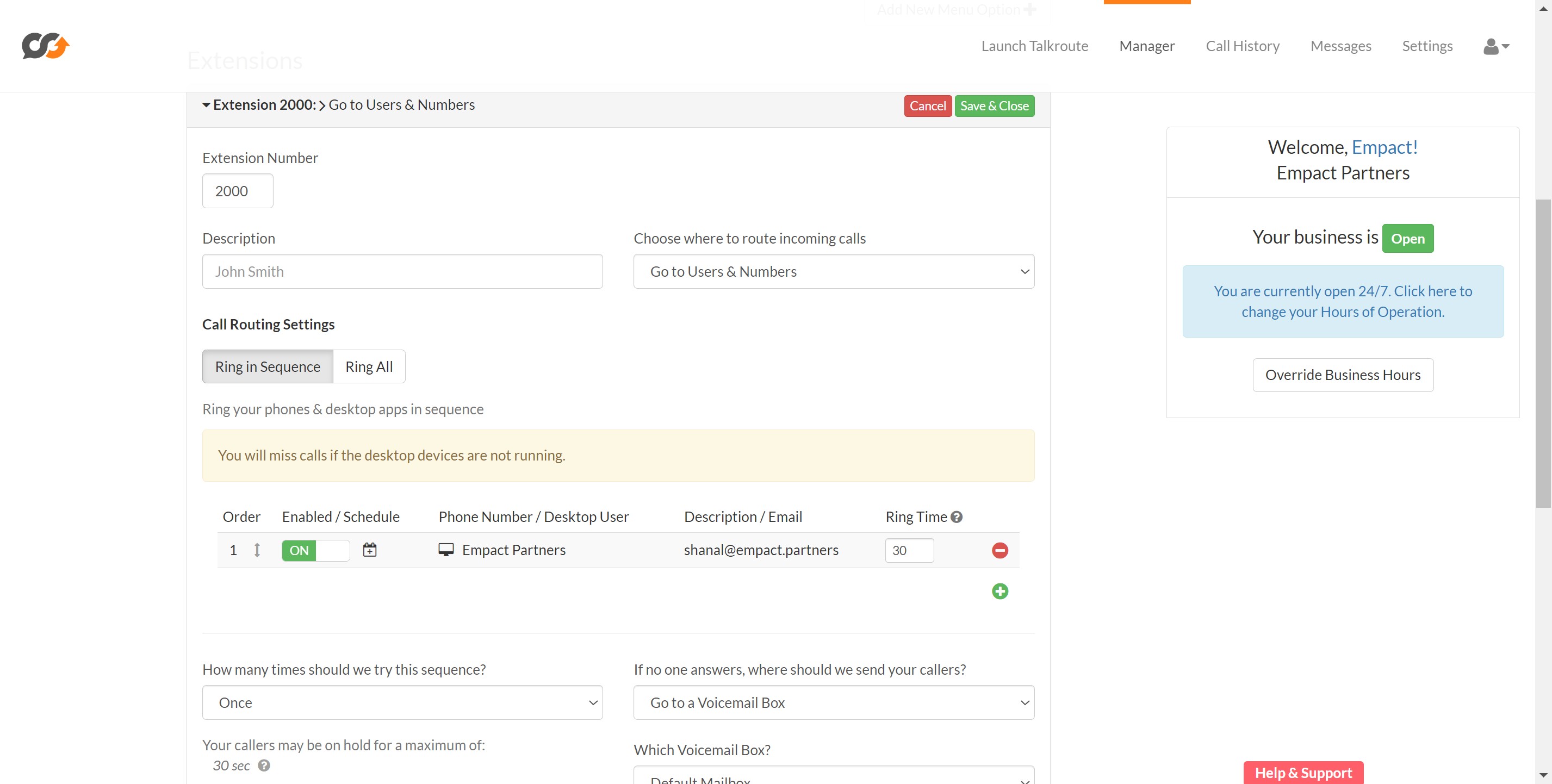
Task: Select the Ring in Sequence option
Action: pos(268,366)
